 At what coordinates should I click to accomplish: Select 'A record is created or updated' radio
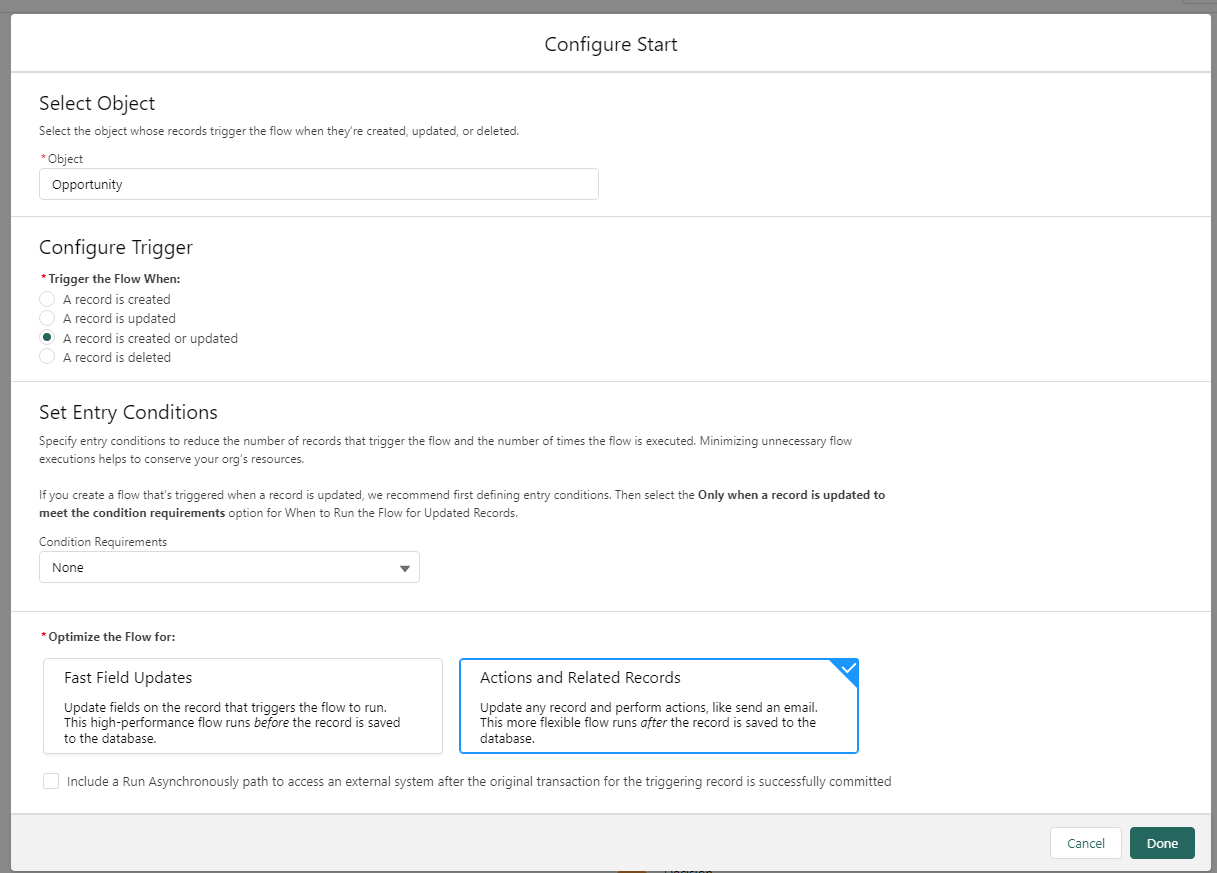click(x=47, y=338)
